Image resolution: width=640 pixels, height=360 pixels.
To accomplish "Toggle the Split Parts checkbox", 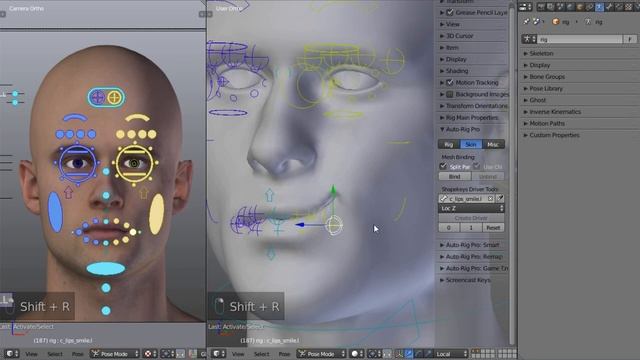I will (443, 166).
